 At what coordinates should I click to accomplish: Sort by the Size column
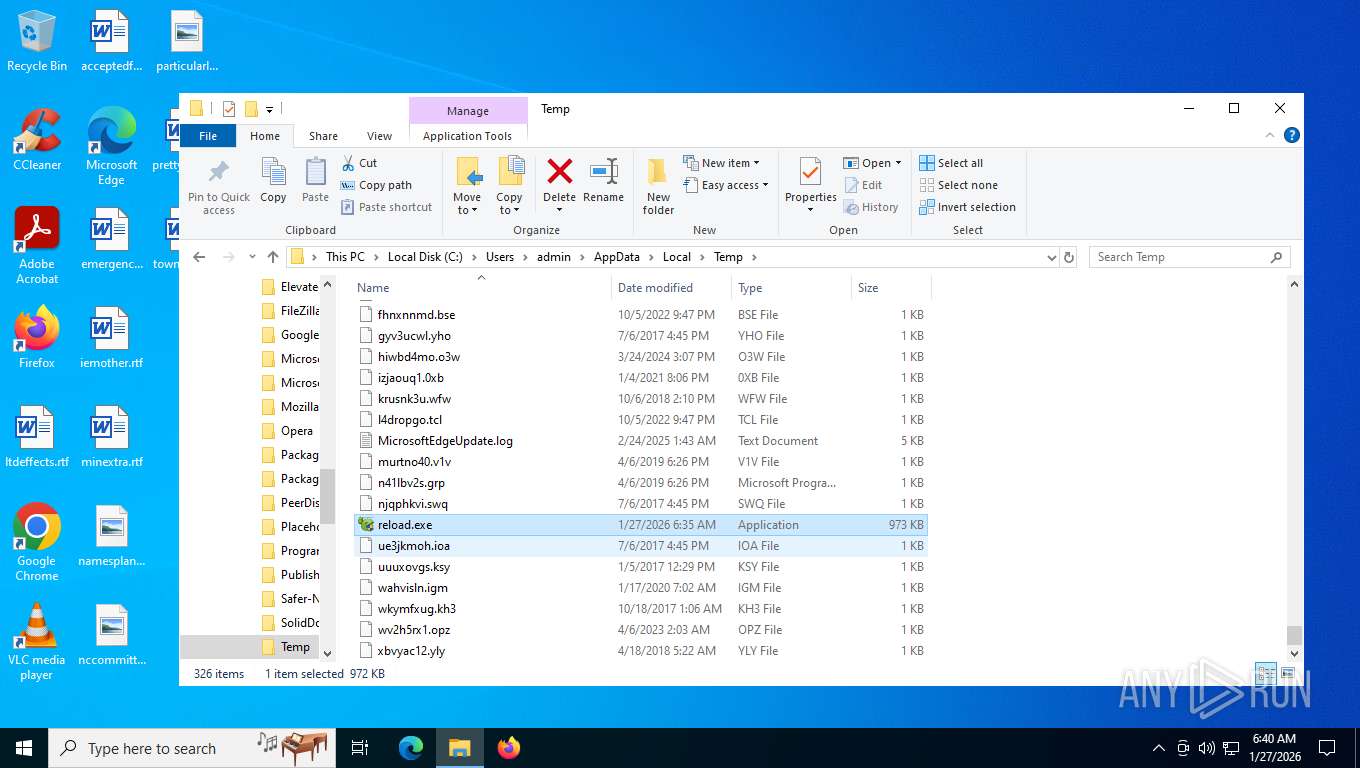click(x=891, y=287)
